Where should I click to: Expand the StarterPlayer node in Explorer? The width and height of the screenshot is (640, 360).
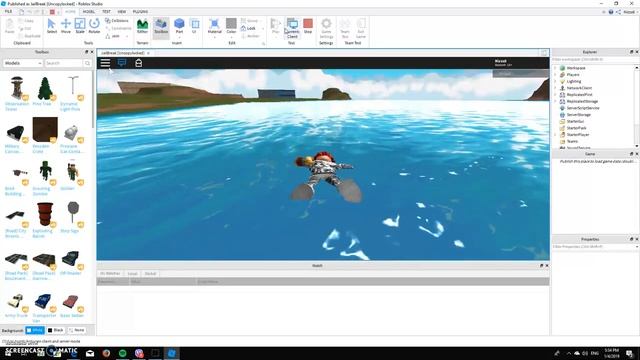click(x=556, y=135)
